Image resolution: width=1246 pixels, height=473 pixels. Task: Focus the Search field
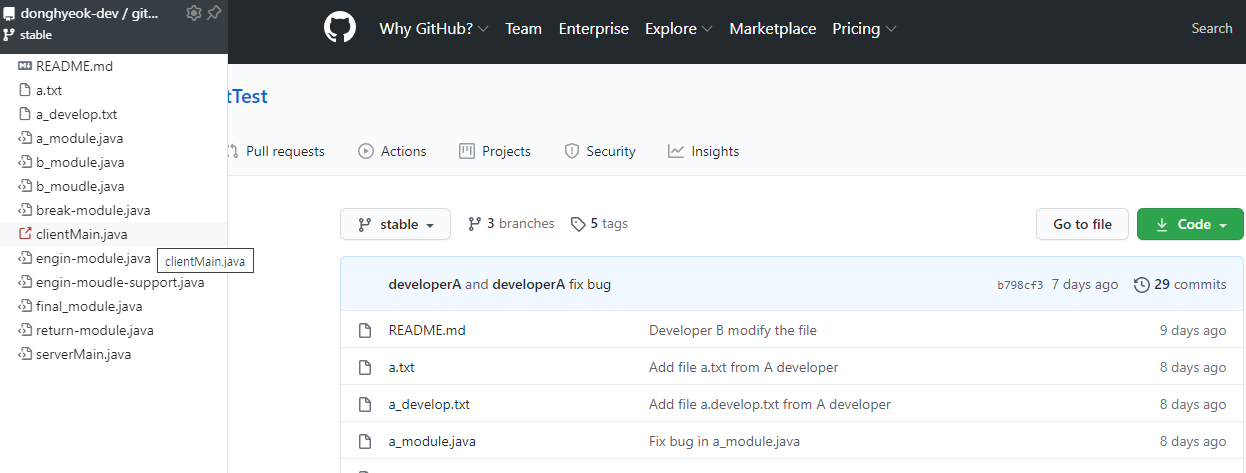[1212, 29]
